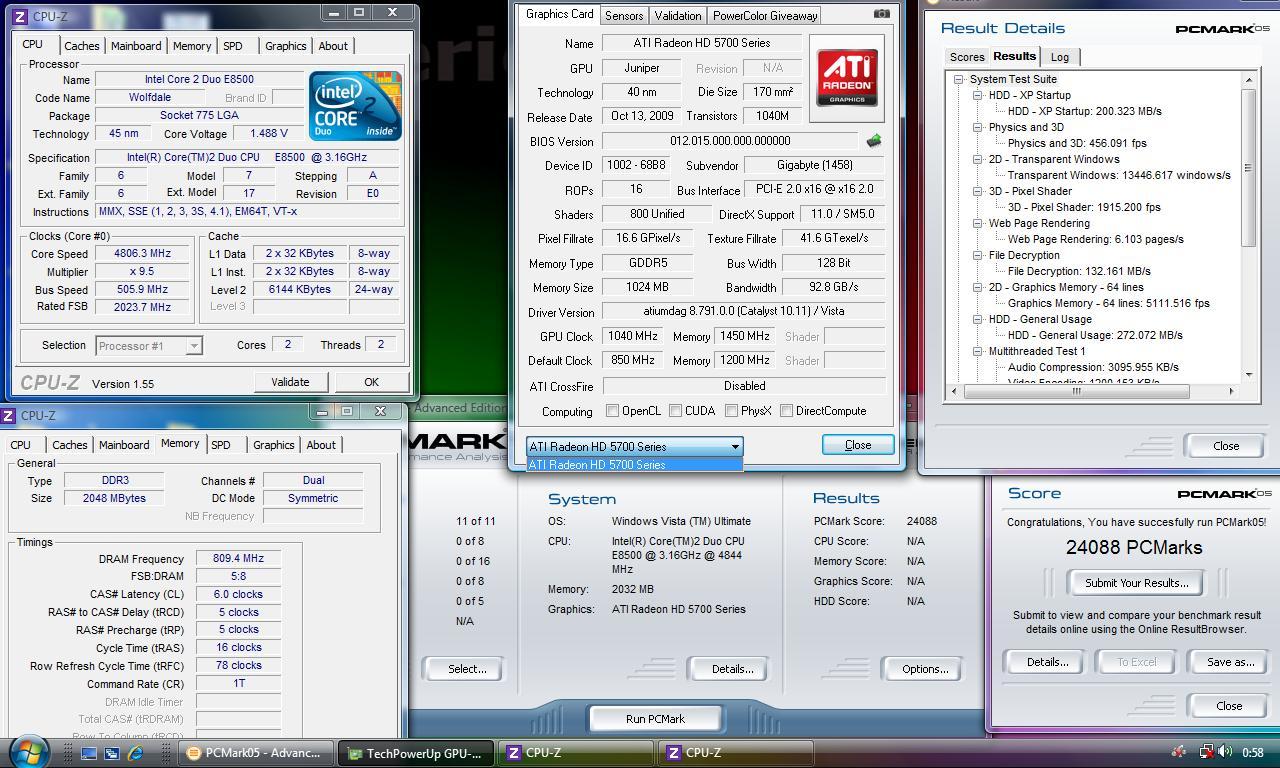This screenshot has width=1280, height=768.
Task: Collapse the HDD - XP Startup node
Action: click(977, 95)
